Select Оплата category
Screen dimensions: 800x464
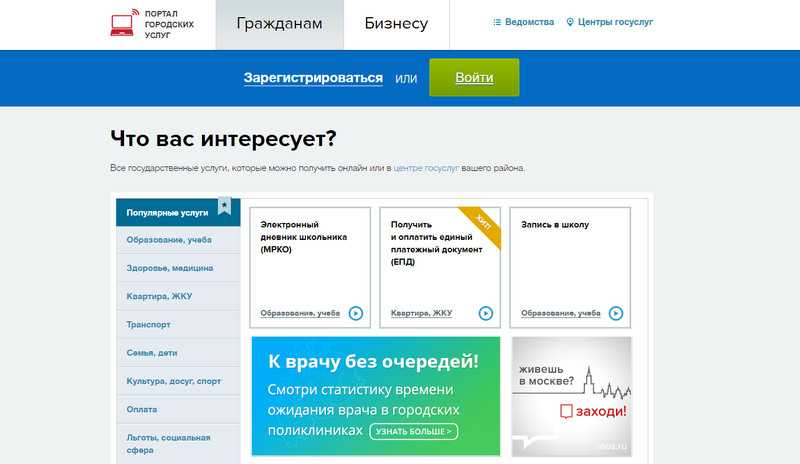178,409
